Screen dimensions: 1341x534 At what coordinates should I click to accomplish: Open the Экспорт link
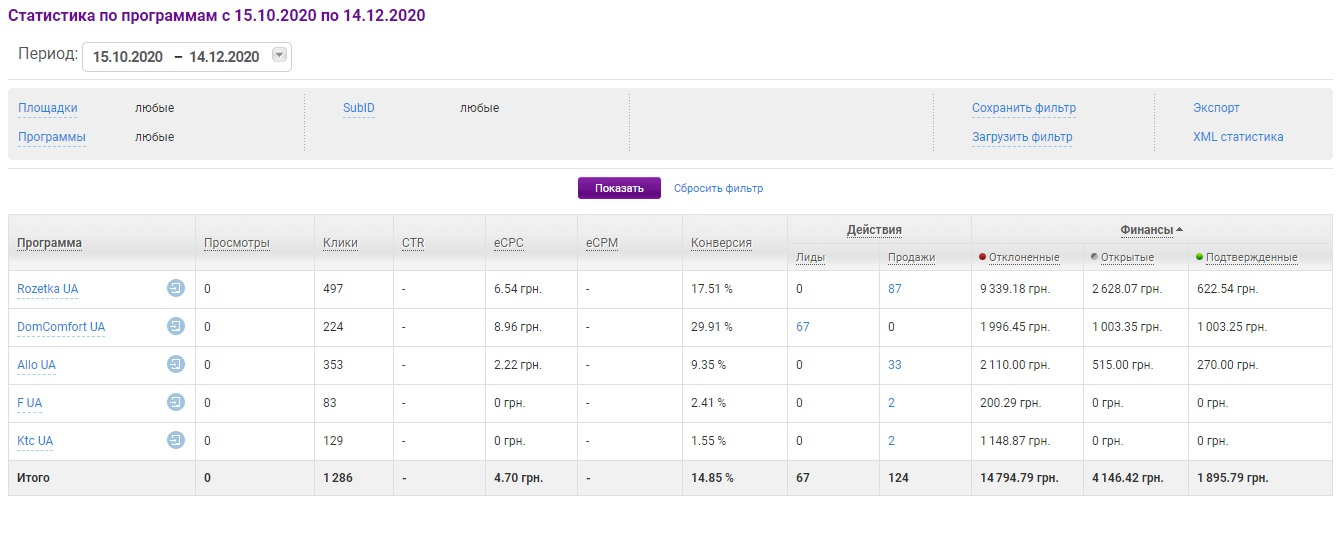1216,108
